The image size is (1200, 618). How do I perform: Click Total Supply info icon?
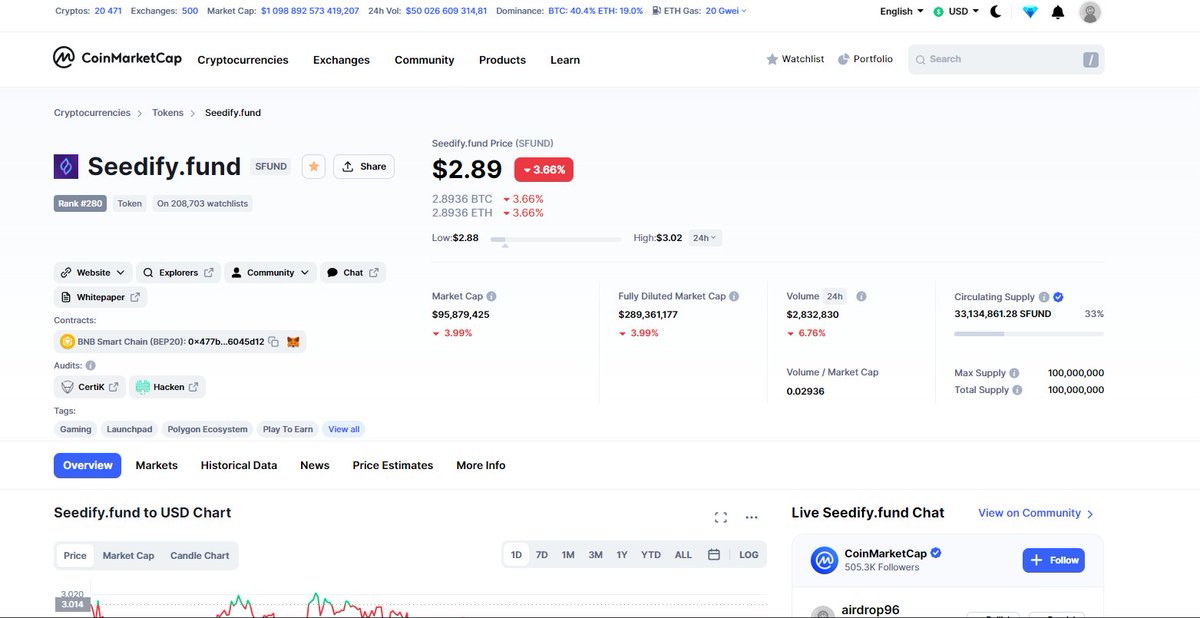pyautogui.click(x=1017, y=390)
